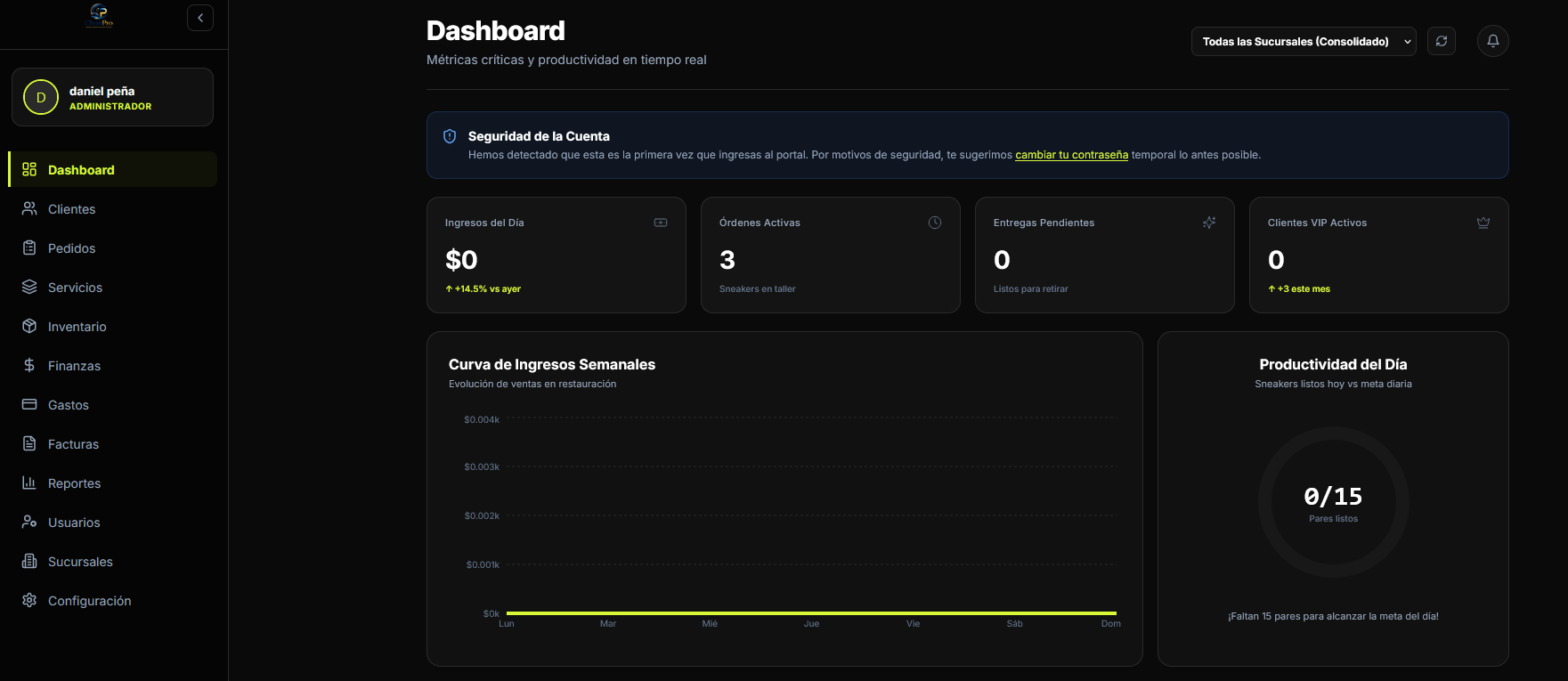Click the Órdenes Activas value 3

(x=727, y=260)
